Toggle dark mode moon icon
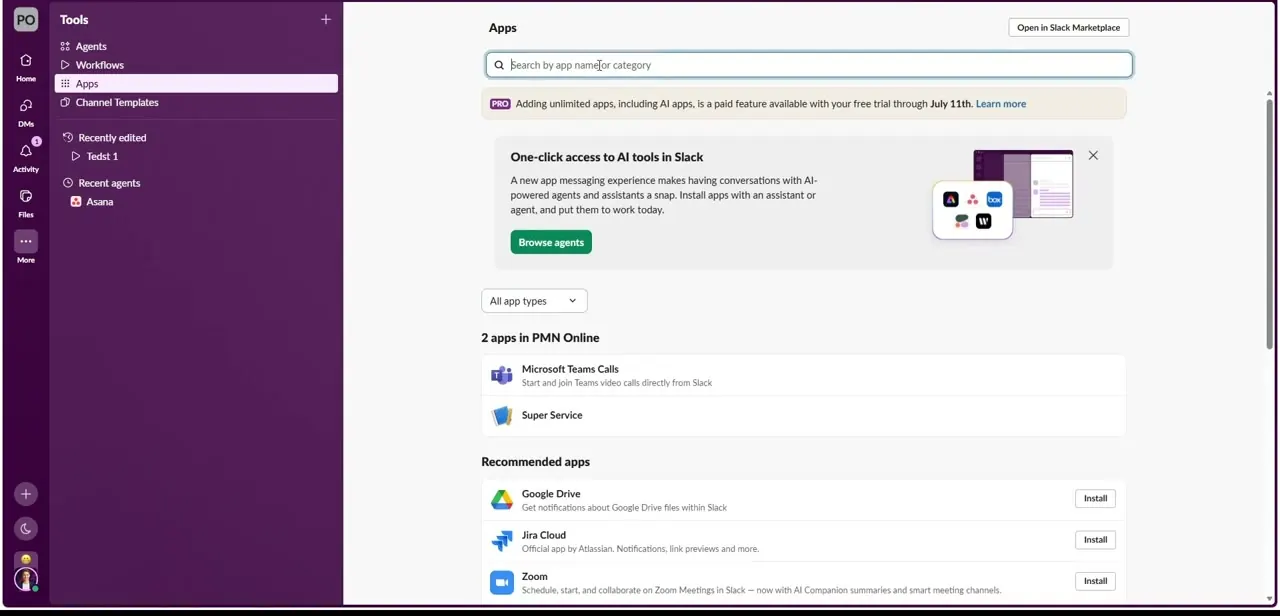Viewport: 1280px width, 616px height. [26, 529]
